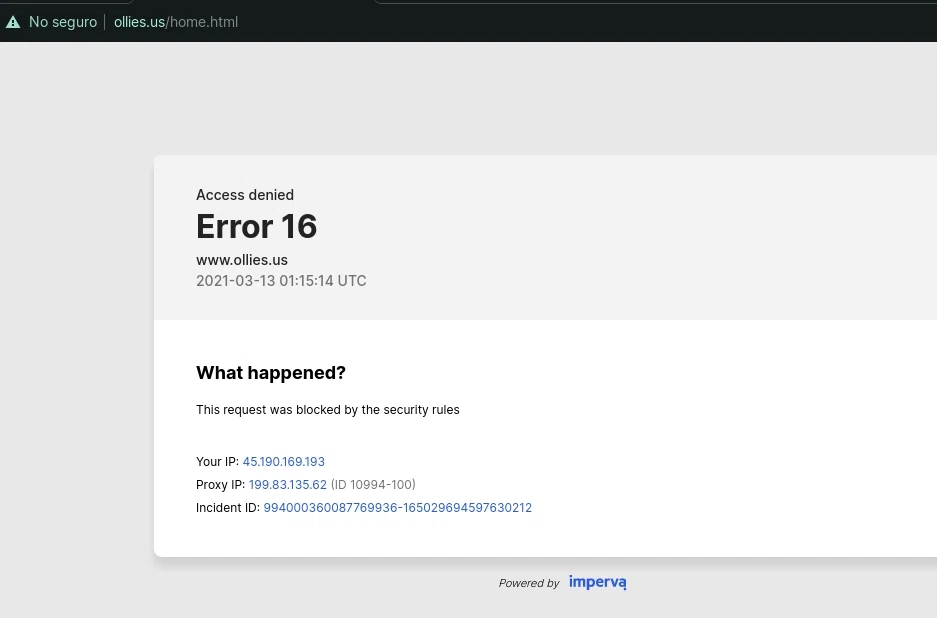Click the "(ID 10994-100)" proxy ID text
This screenshot has height=618, width=937.
(373, 484)
